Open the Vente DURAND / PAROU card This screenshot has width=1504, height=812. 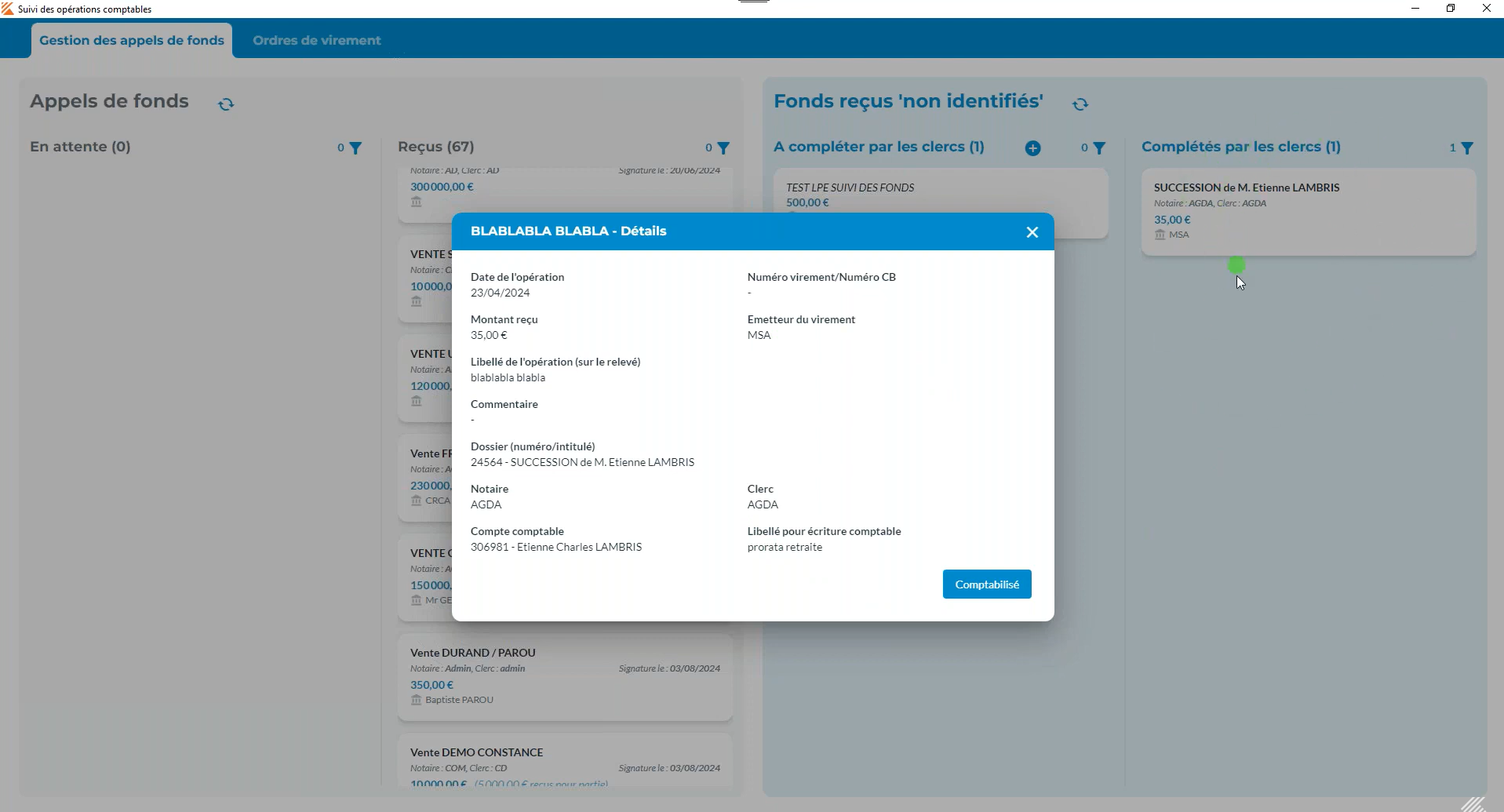pyautogui.click(x=565, y=677)
